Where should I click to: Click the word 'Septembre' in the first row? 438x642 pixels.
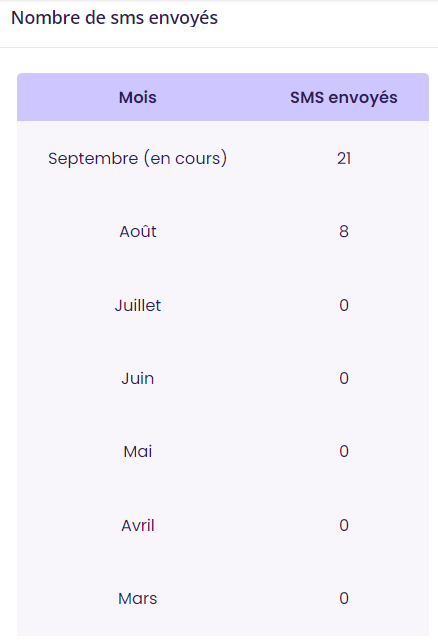[93, 158]
